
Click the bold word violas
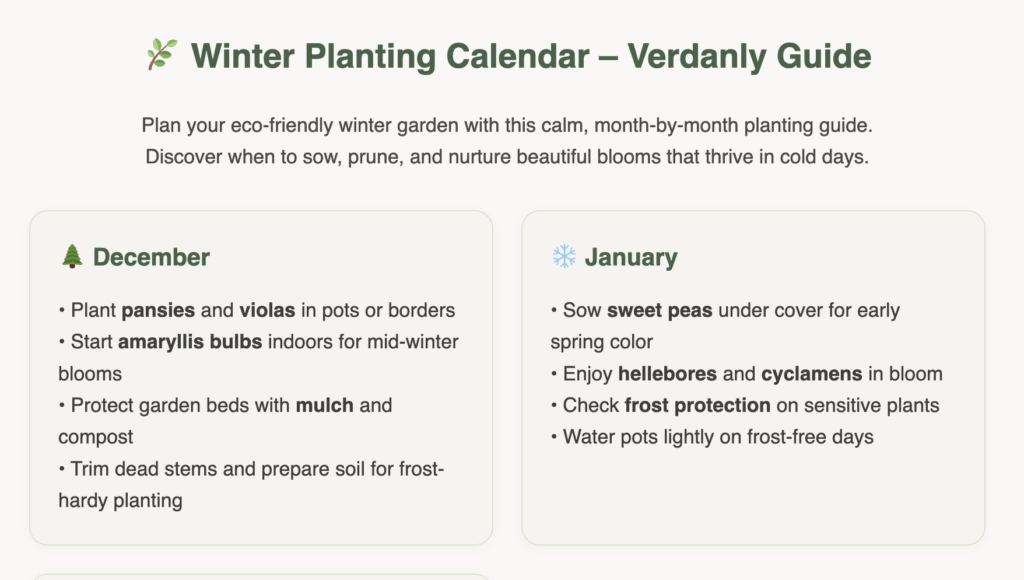tap(267, 310)
